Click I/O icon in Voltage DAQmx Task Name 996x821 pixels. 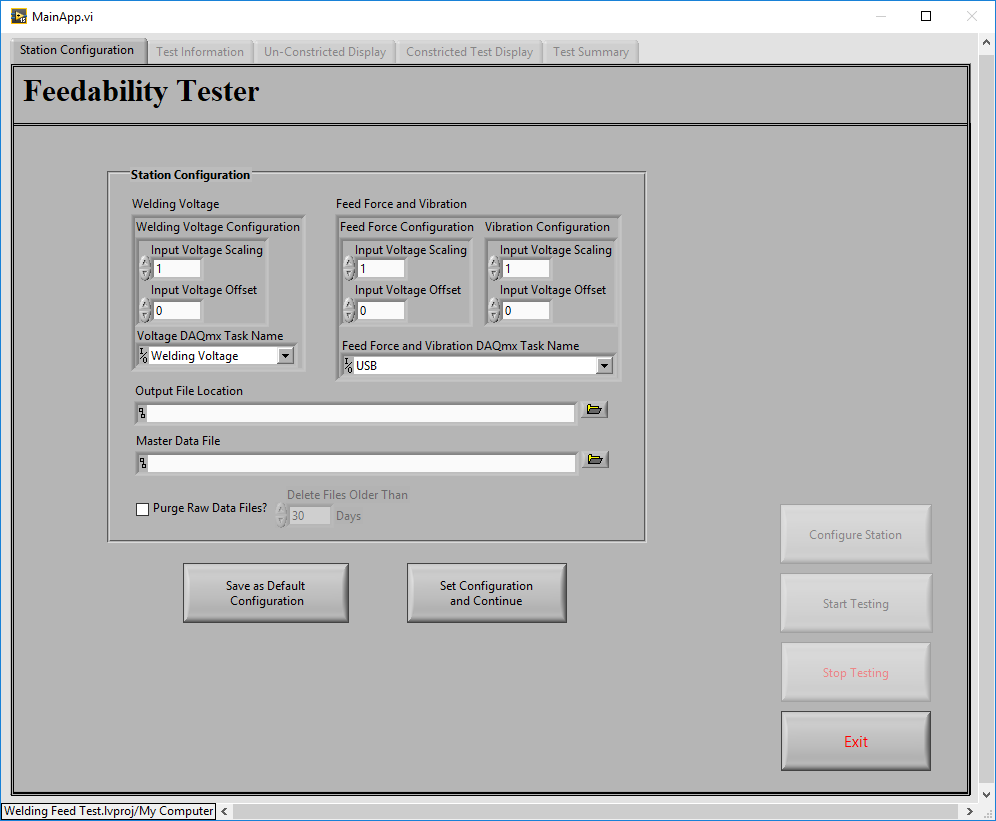coord(144,355)
